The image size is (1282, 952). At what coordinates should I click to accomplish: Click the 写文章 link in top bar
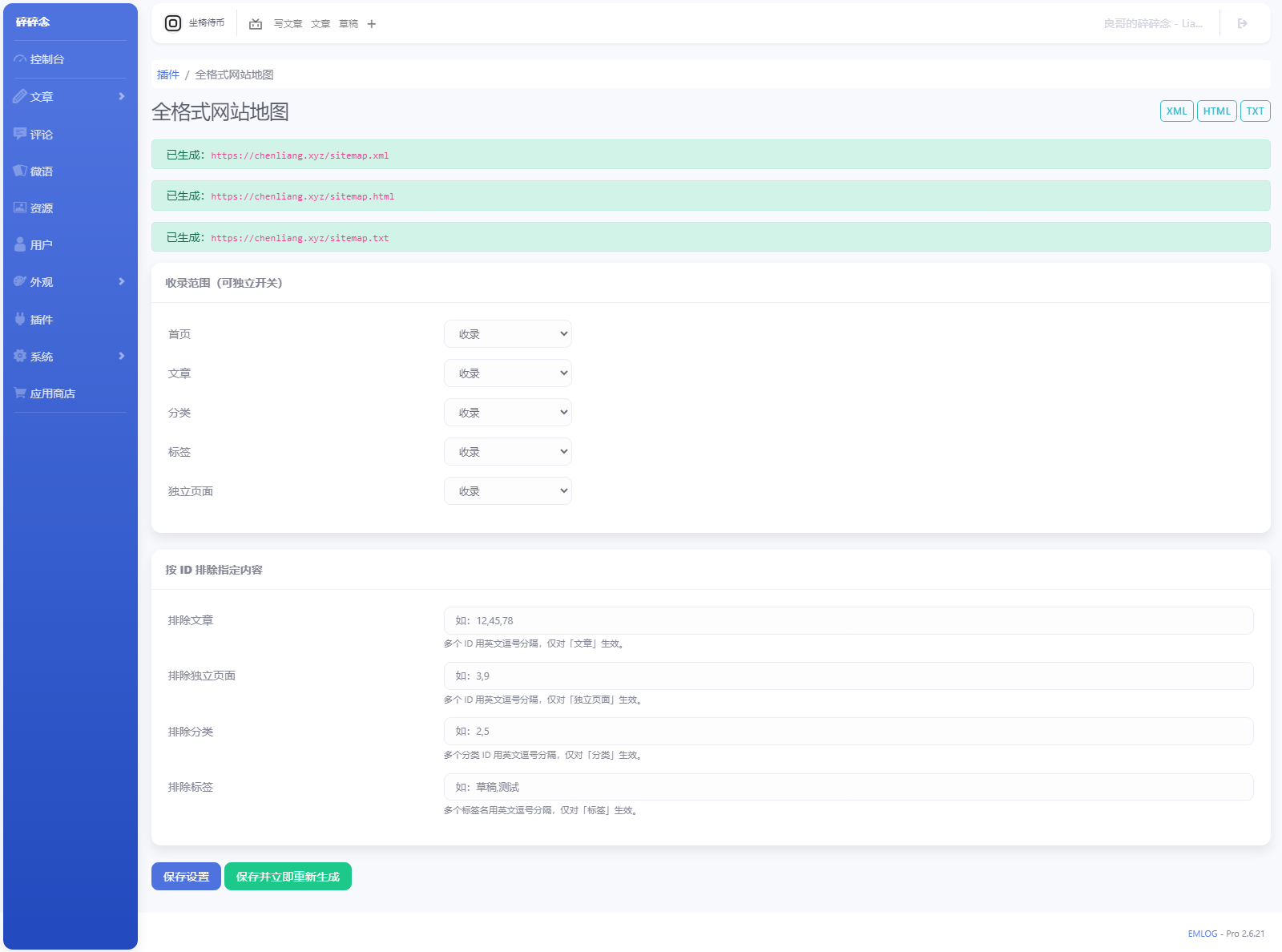click(x=288, y=24)
